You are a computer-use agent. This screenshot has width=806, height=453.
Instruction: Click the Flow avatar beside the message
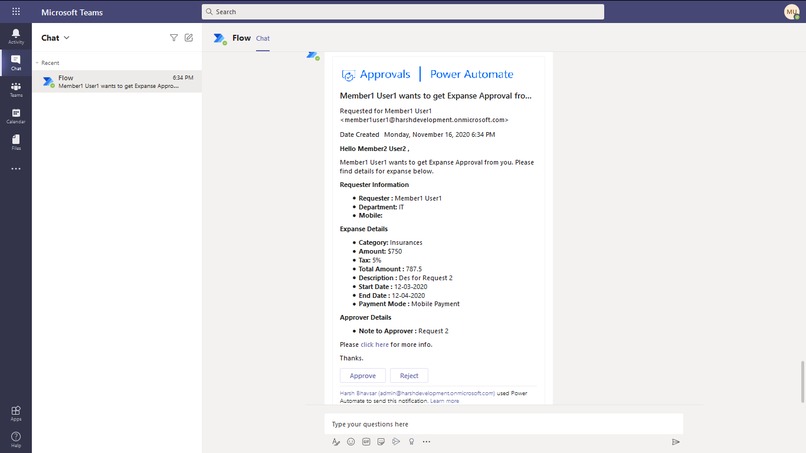coord(313,55)
